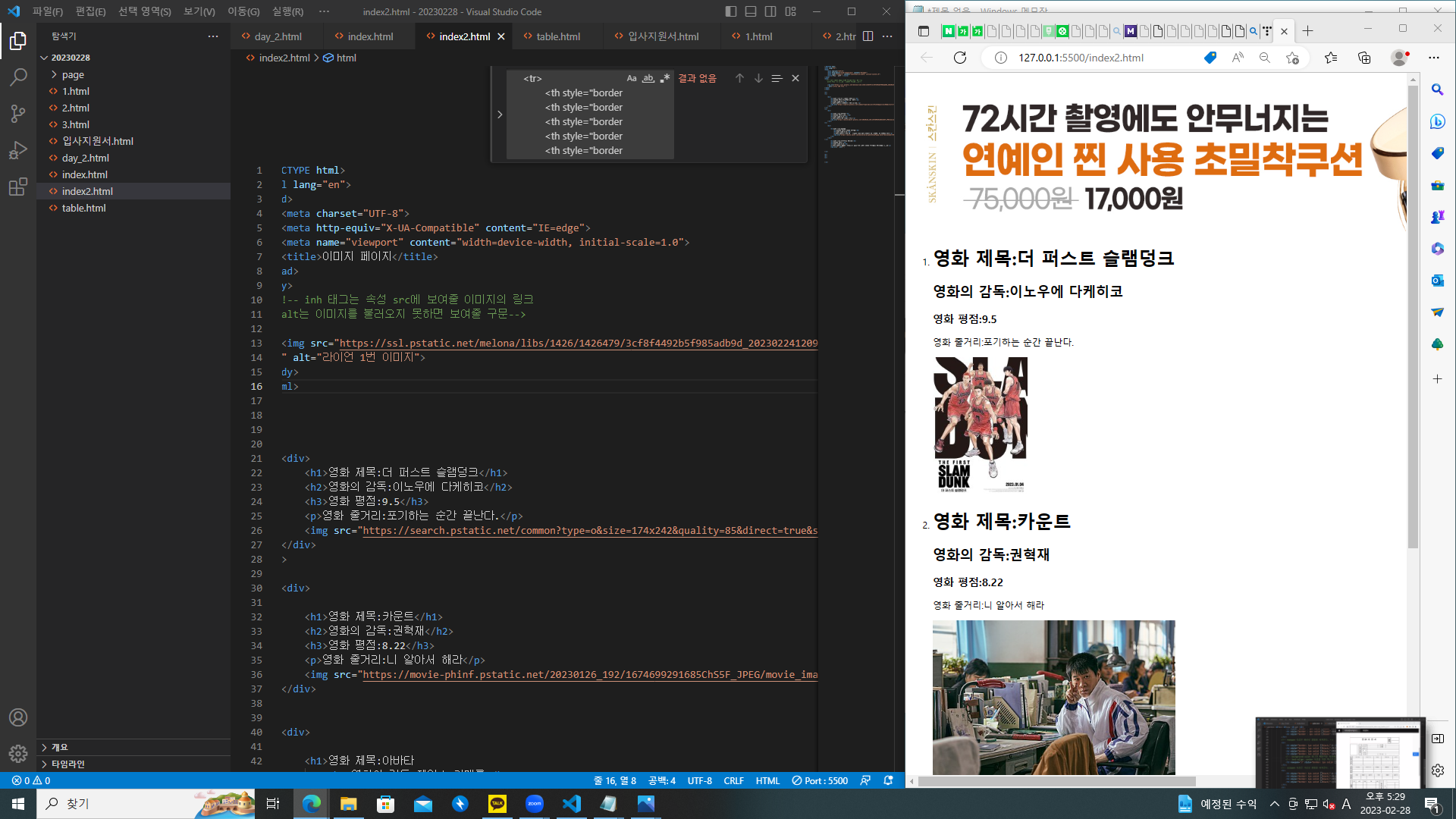This screenshot has width=1456, height=819.
Task: Expand the 개요 outline section
Action: 59,747
